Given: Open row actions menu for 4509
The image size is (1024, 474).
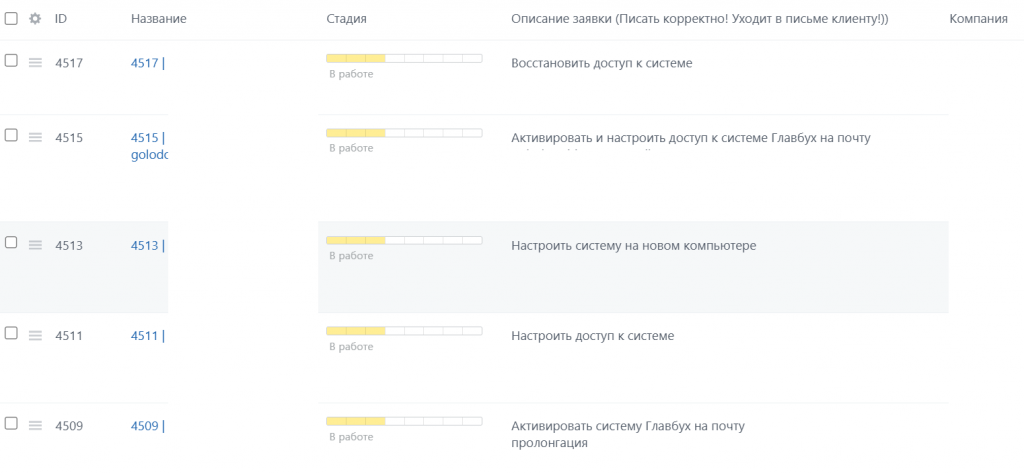Looking at the screenshot, I should pos(35,426).
